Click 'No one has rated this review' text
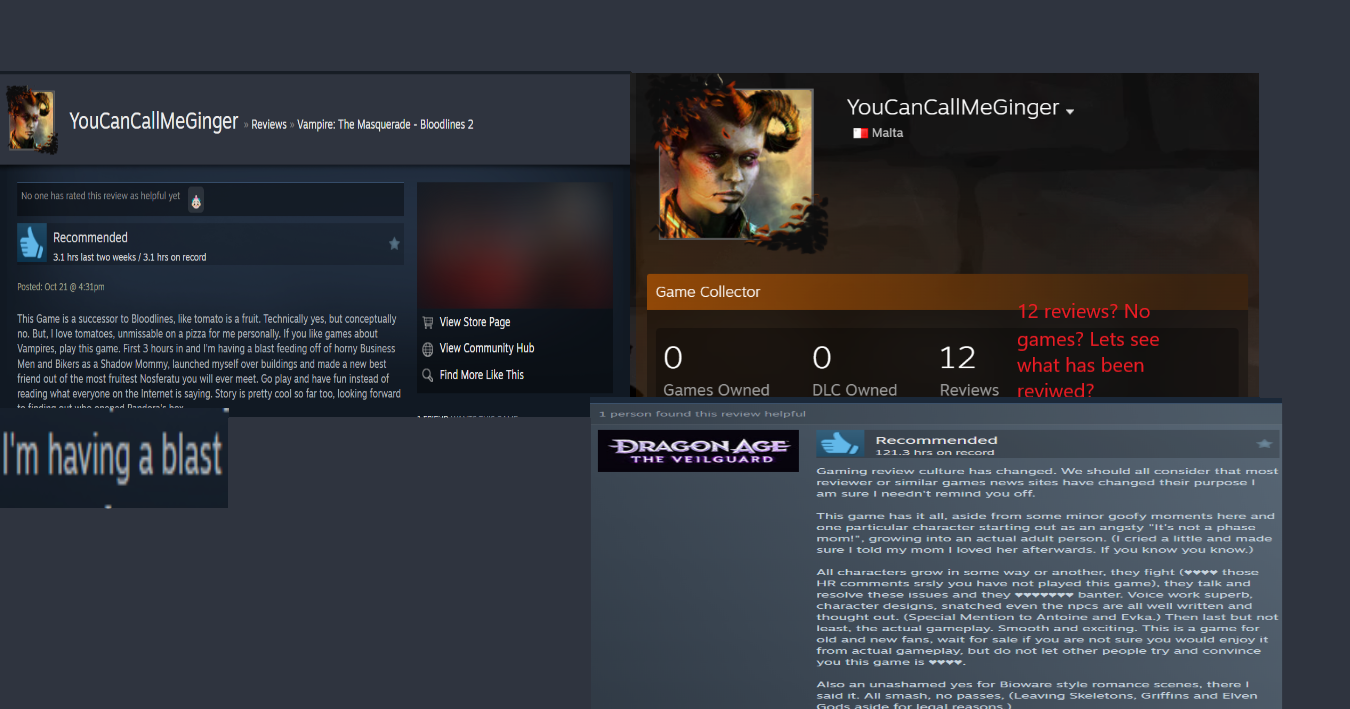Image resolution: width=1350 pixels, height=709 pixels. pyautogui.click(x=101, y=196)
